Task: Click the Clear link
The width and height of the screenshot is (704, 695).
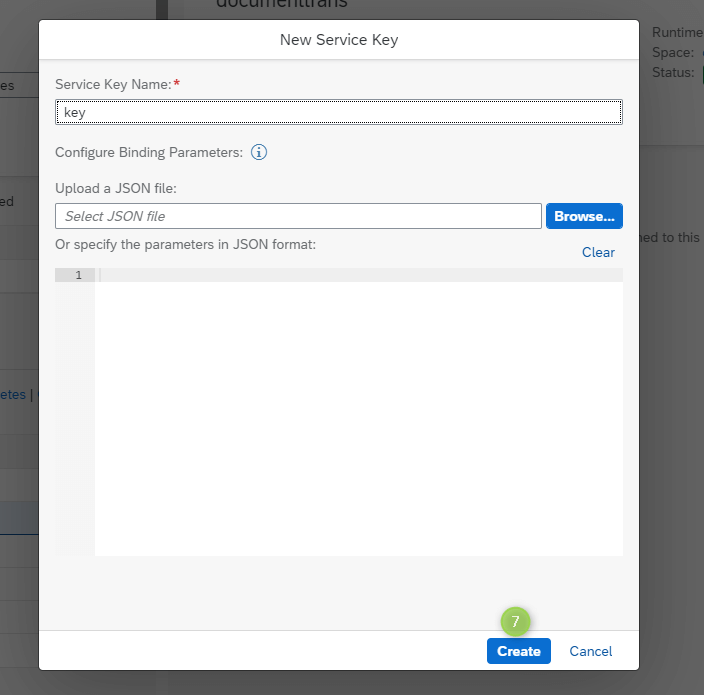Action: click(598, 252)
